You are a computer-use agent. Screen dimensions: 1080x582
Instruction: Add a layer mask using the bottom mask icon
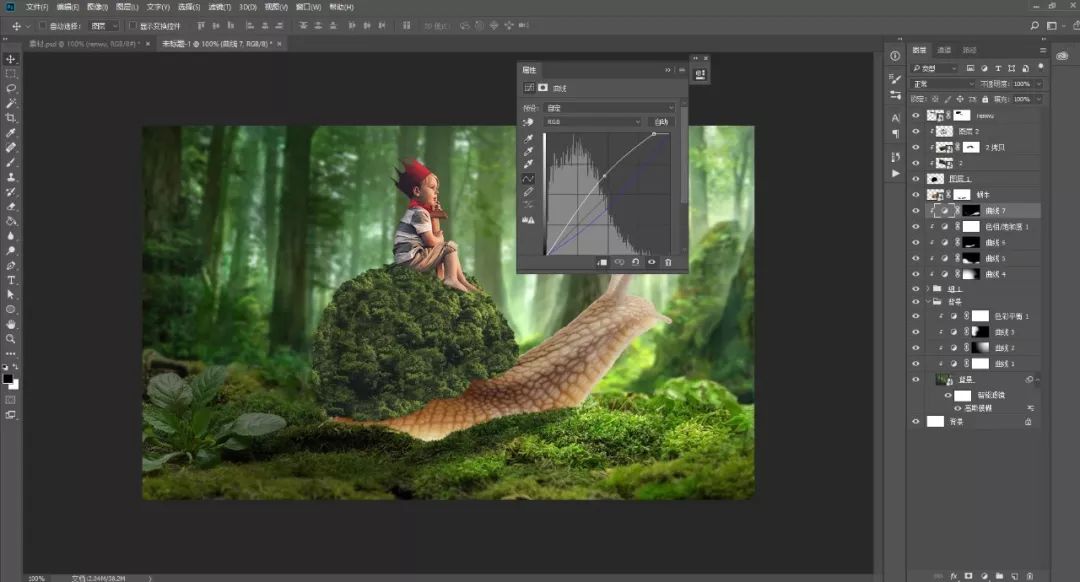point(968,576)
